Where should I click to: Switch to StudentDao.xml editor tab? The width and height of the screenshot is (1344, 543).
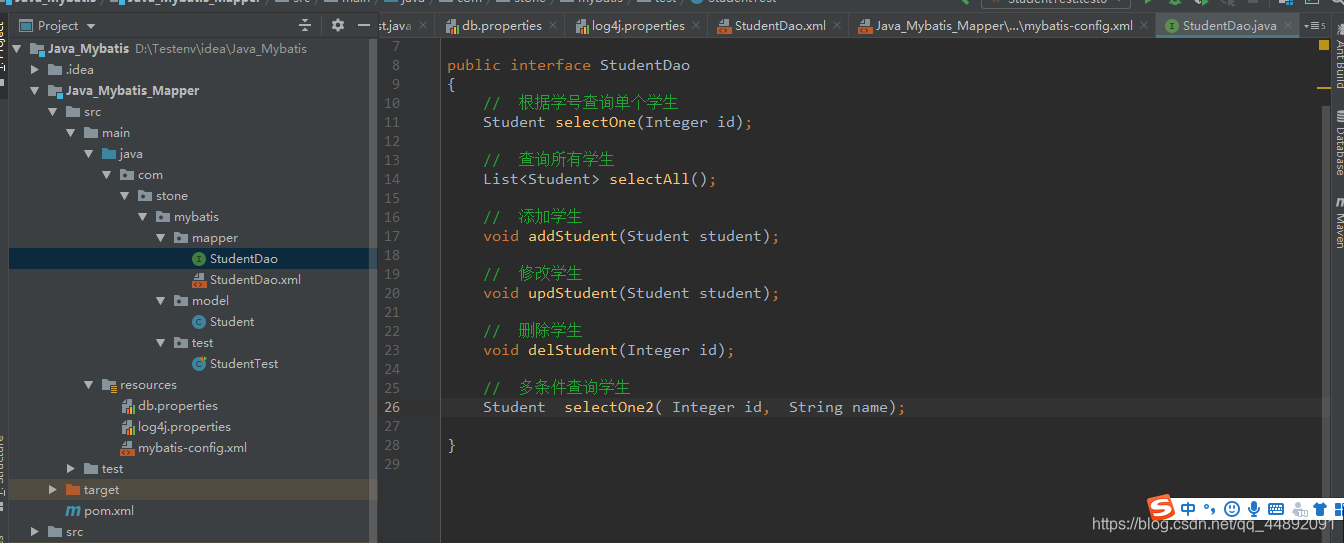780,26
